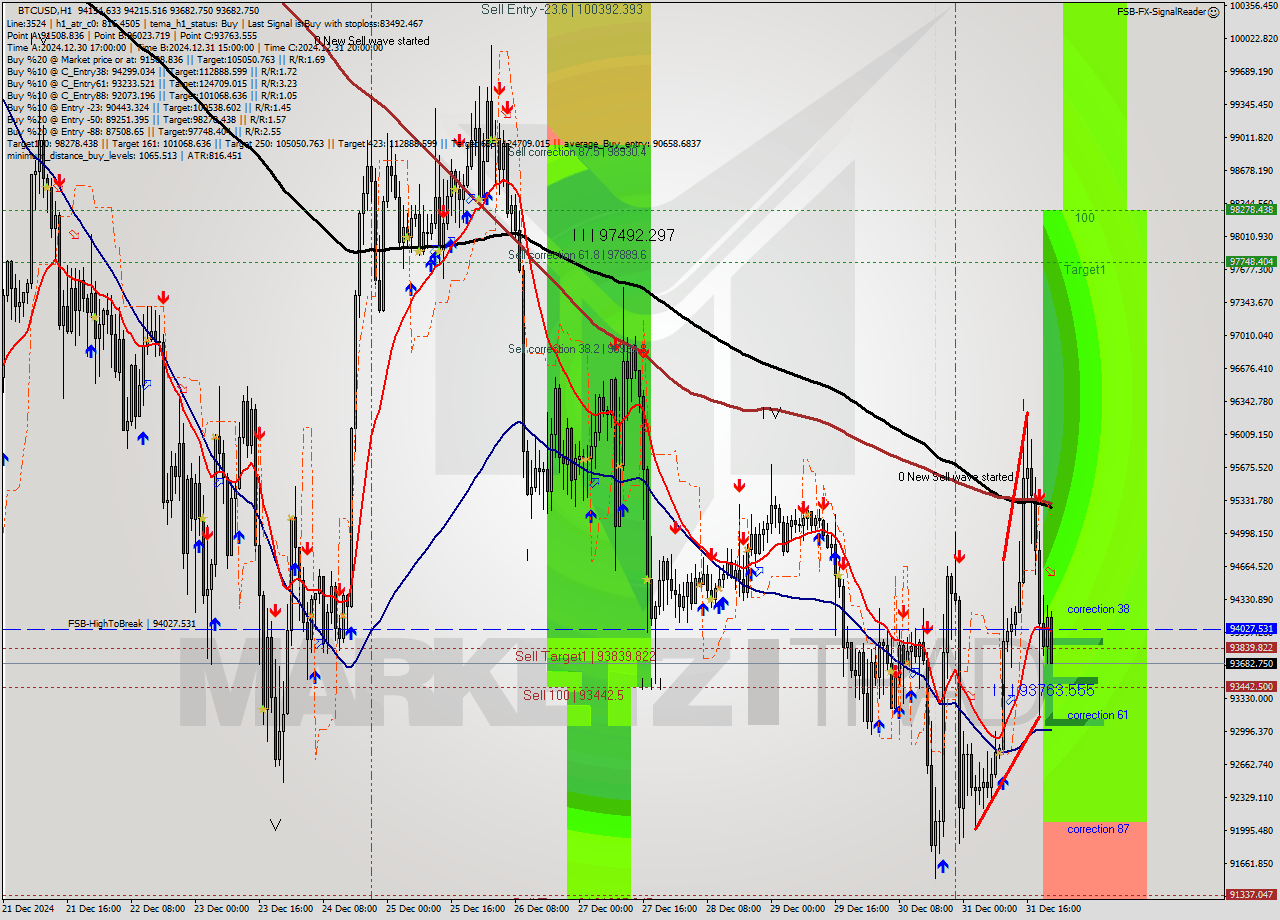Click the 'minimum_distance_buy_levels' ATR info line
The height and width of the screenshot is (920, 1280).
tap(124, 156)
